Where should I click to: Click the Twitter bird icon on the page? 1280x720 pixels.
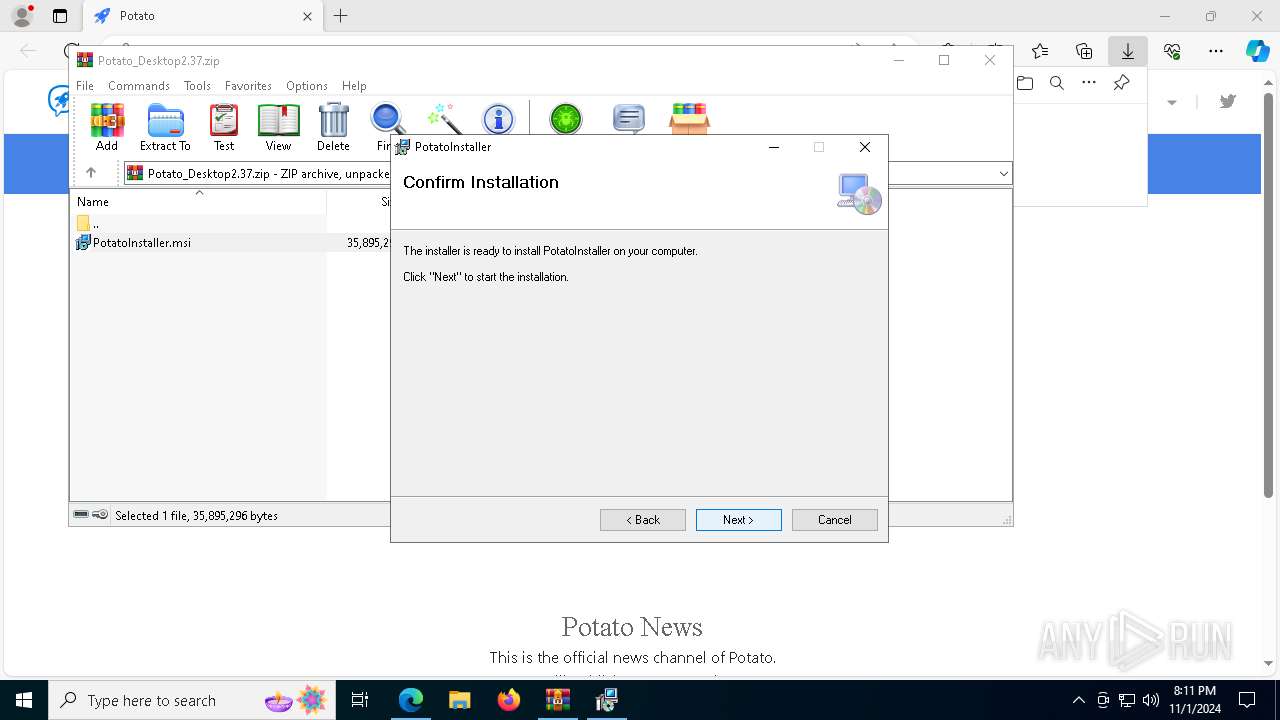point(1228,101)
